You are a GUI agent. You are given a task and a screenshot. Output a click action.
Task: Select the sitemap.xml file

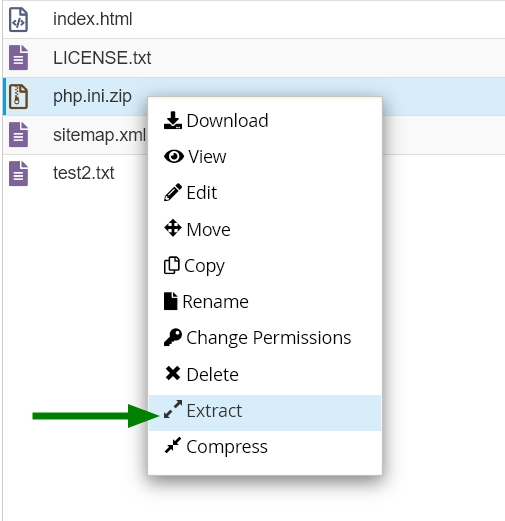click(x=99, y=135)
